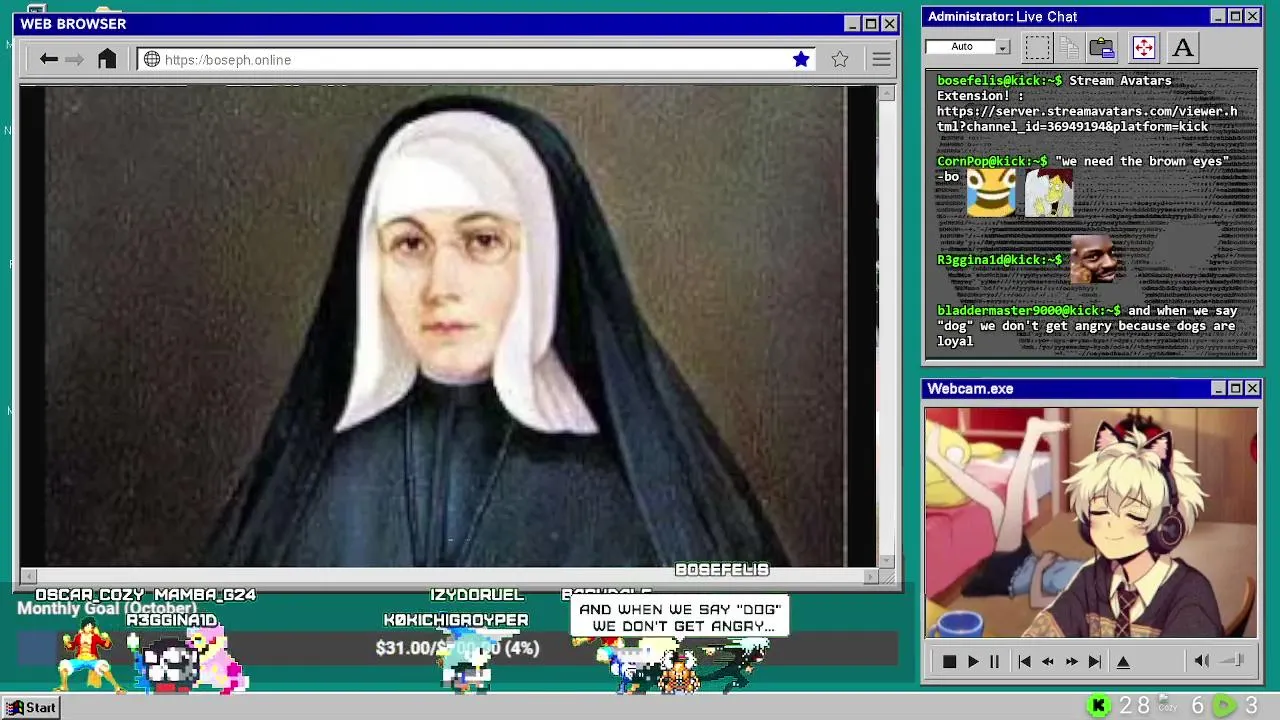Open the Auto dropdown in Live Chat
The height and width of the screenshot is (720, 1280).
(x=1002, y=47)
